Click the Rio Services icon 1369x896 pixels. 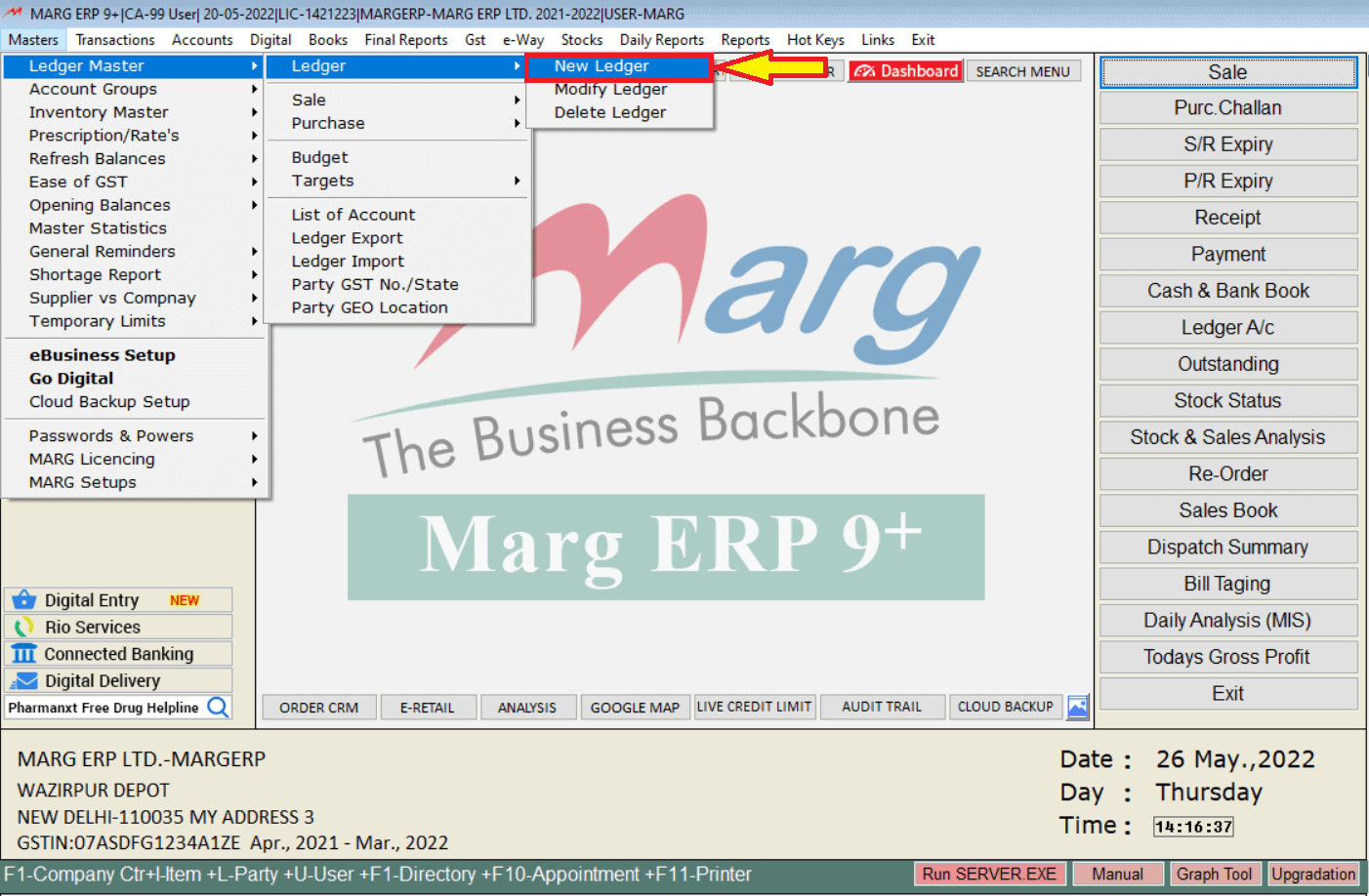point(24,627)
